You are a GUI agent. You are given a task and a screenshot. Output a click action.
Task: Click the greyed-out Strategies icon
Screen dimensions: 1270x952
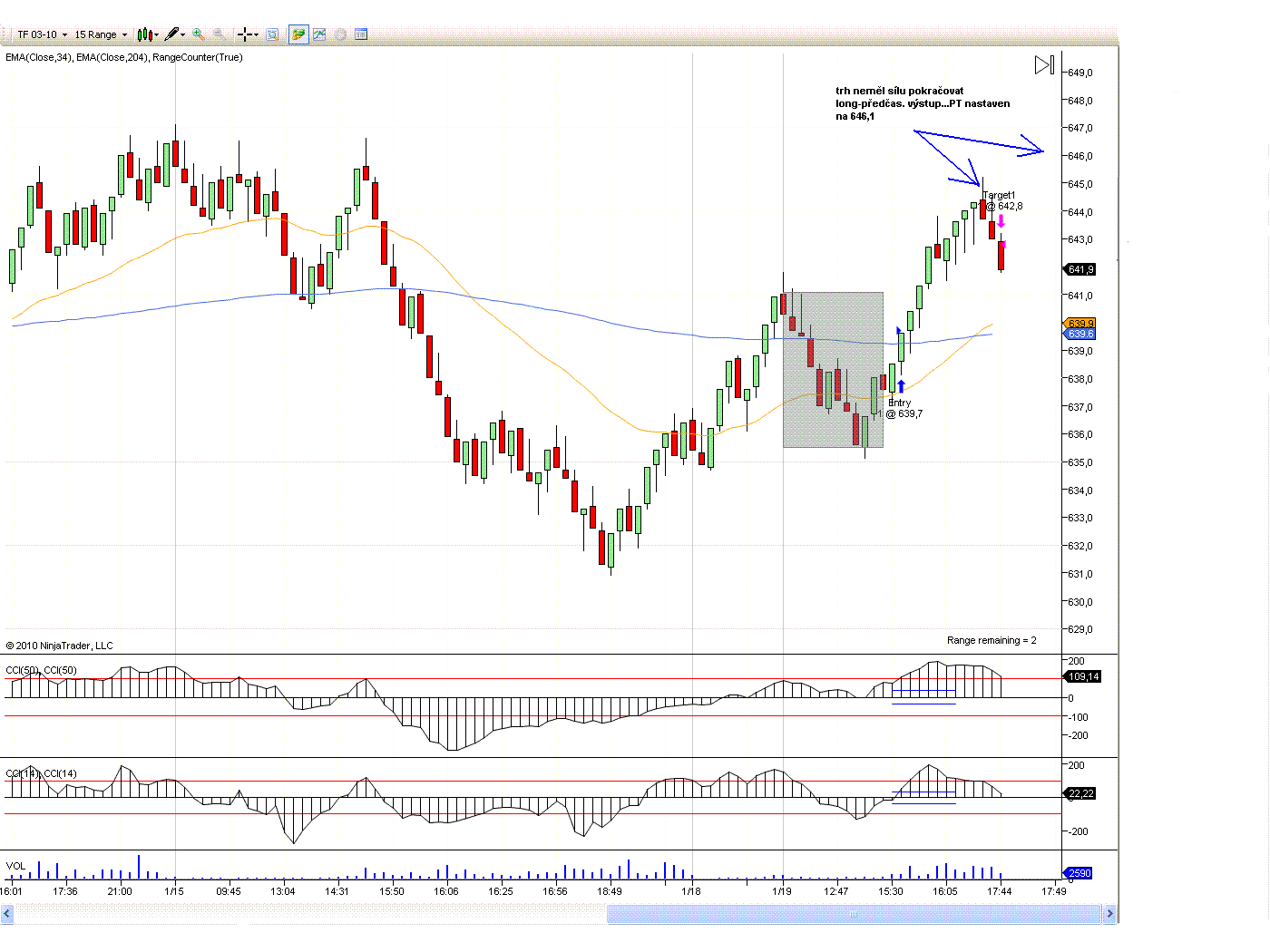pyautogui.click(x=340, y=34)
